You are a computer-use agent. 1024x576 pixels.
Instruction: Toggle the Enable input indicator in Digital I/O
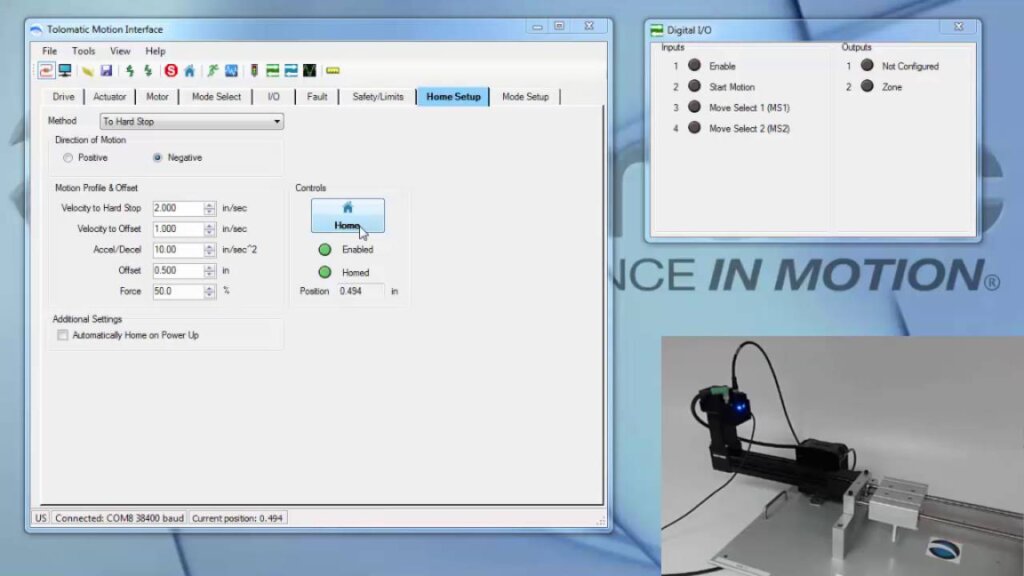(694, 66)
